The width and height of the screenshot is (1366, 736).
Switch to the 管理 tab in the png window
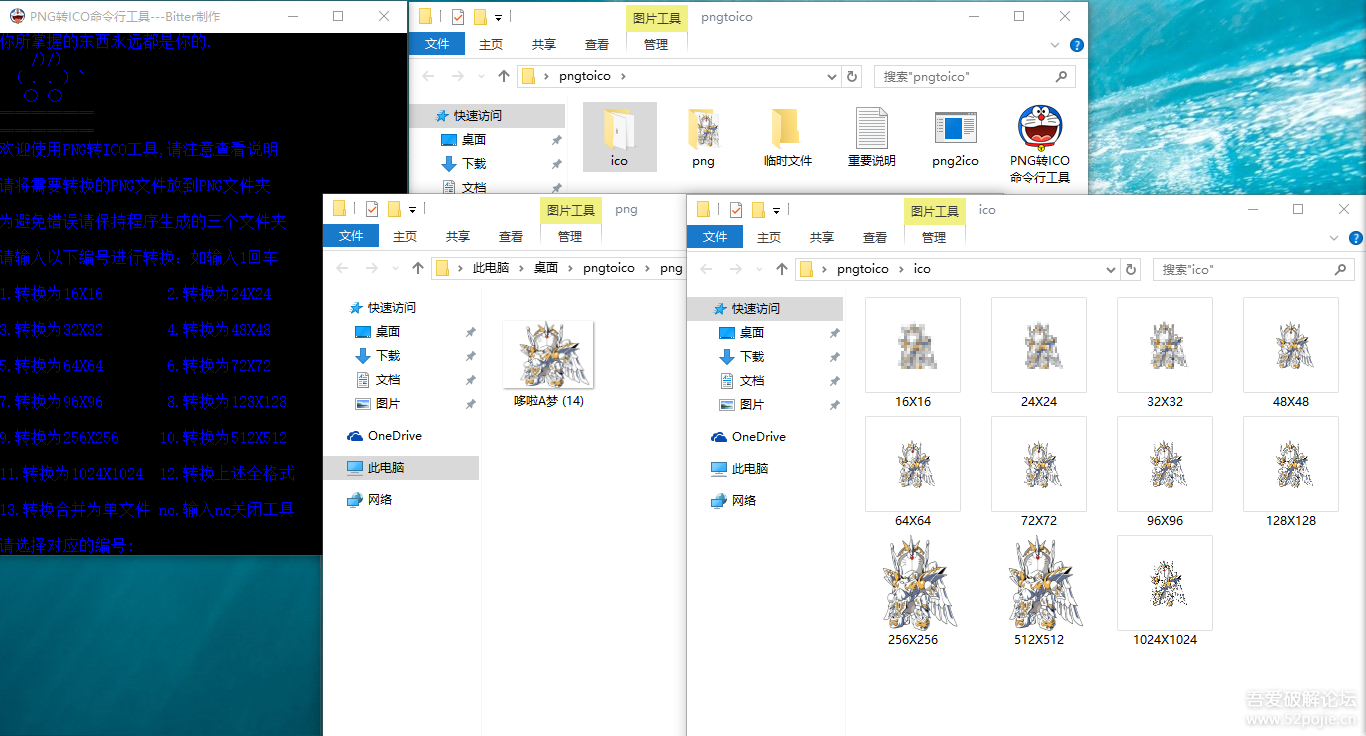[570, 236]
